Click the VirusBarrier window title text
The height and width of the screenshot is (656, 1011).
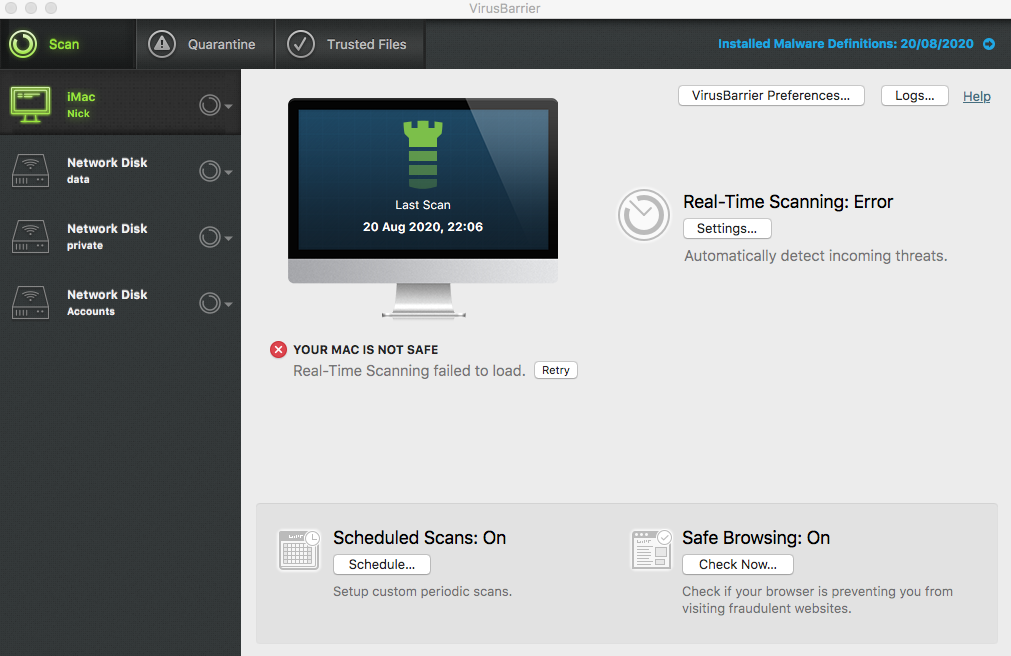[505, 8]
